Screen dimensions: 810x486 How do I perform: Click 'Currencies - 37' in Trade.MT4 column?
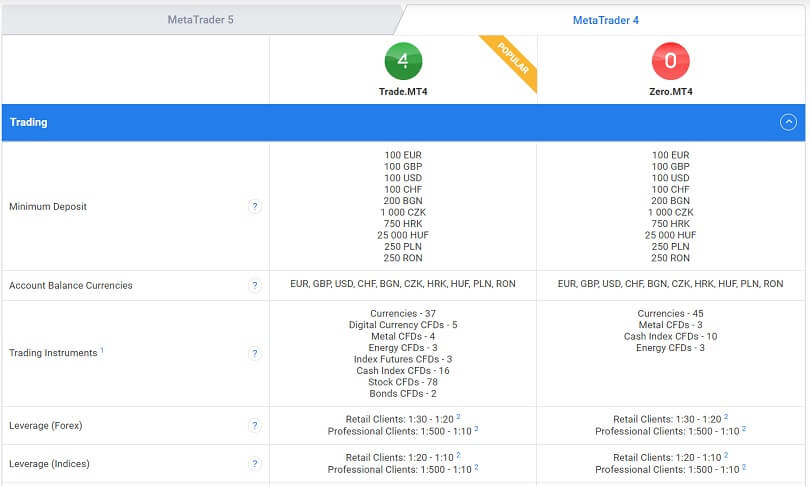pyautogui.click(x=403, y=313)
